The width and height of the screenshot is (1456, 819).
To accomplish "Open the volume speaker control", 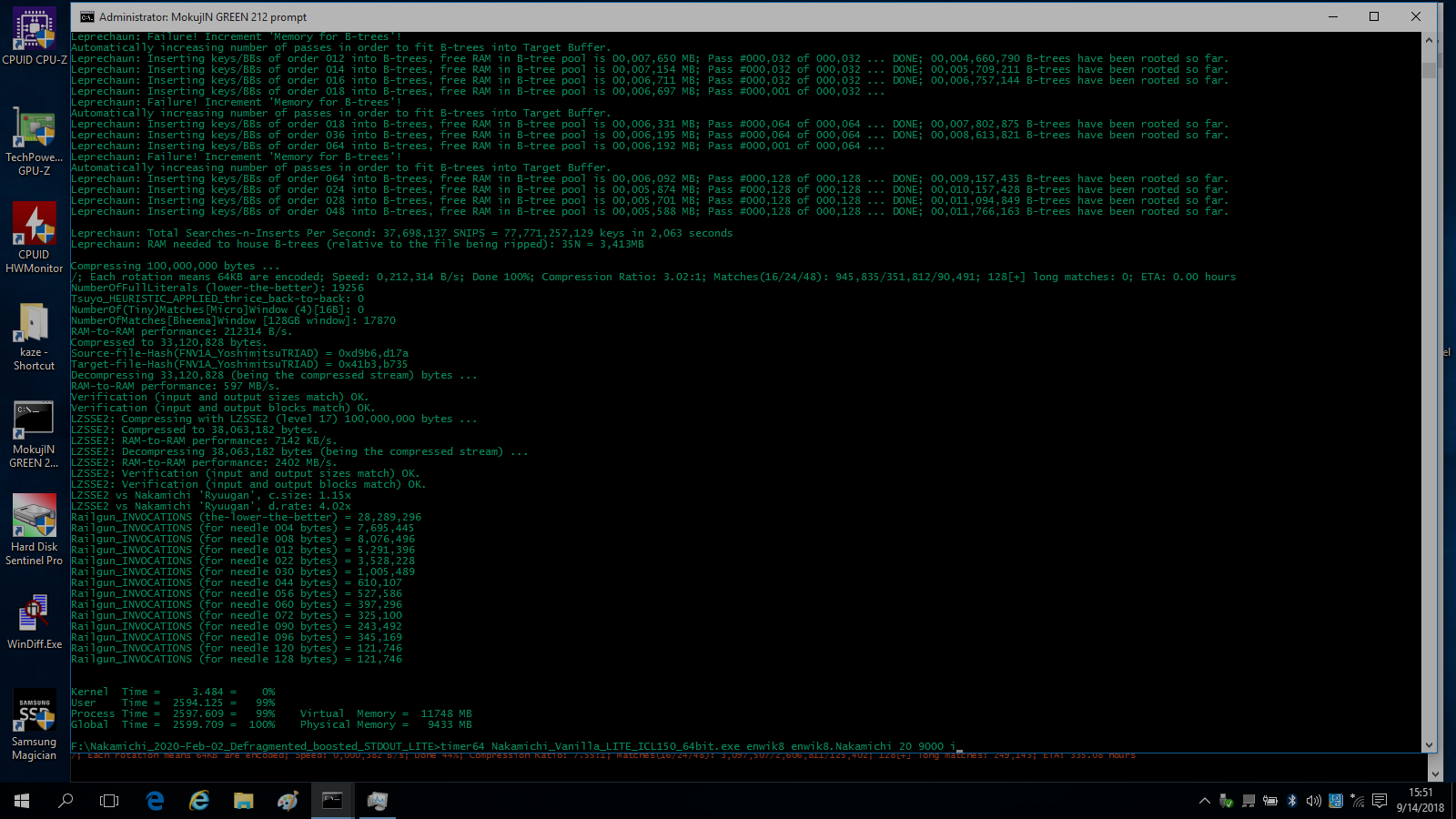I will coord(1314,801).
